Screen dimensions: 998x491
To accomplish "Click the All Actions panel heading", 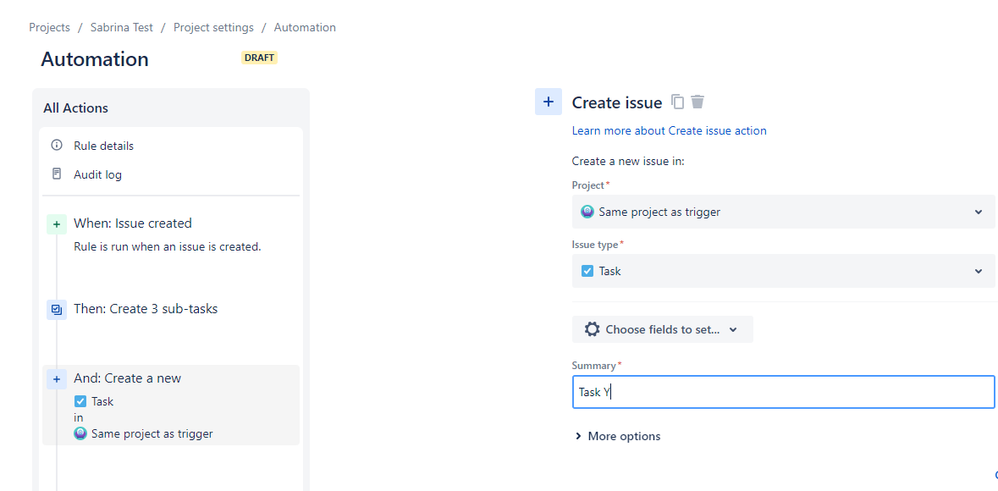I will (76, 108).
